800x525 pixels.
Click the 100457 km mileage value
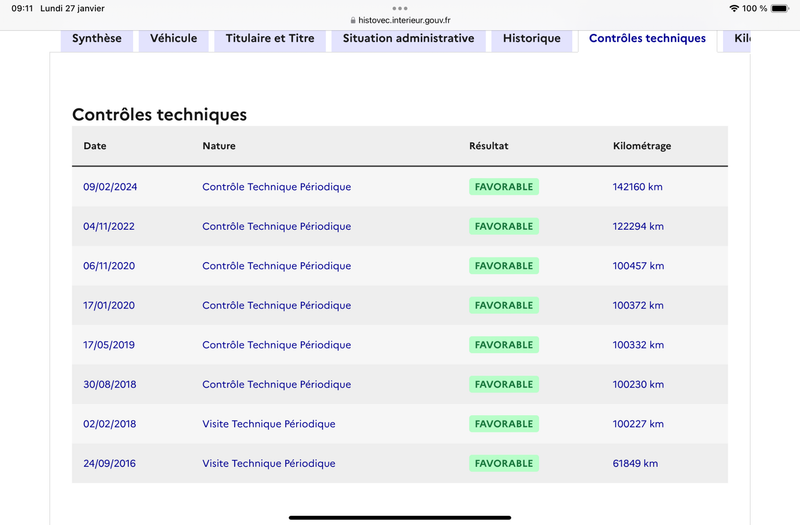638,266
